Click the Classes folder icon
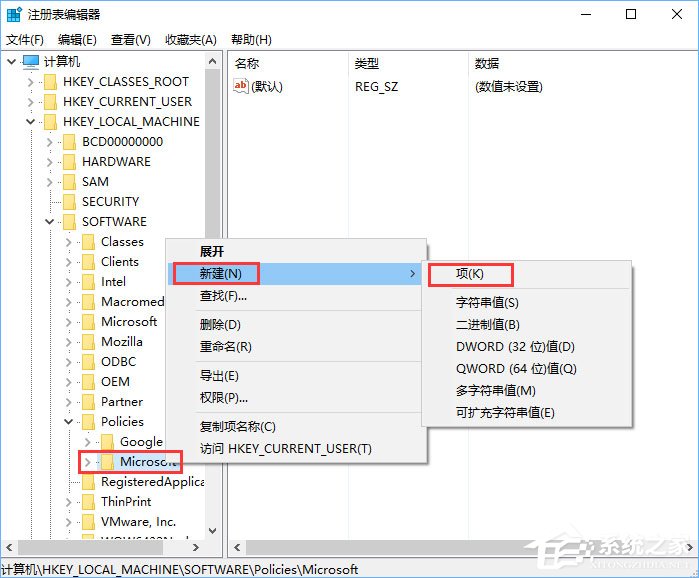The image size is (699, 578). point(89,242)
